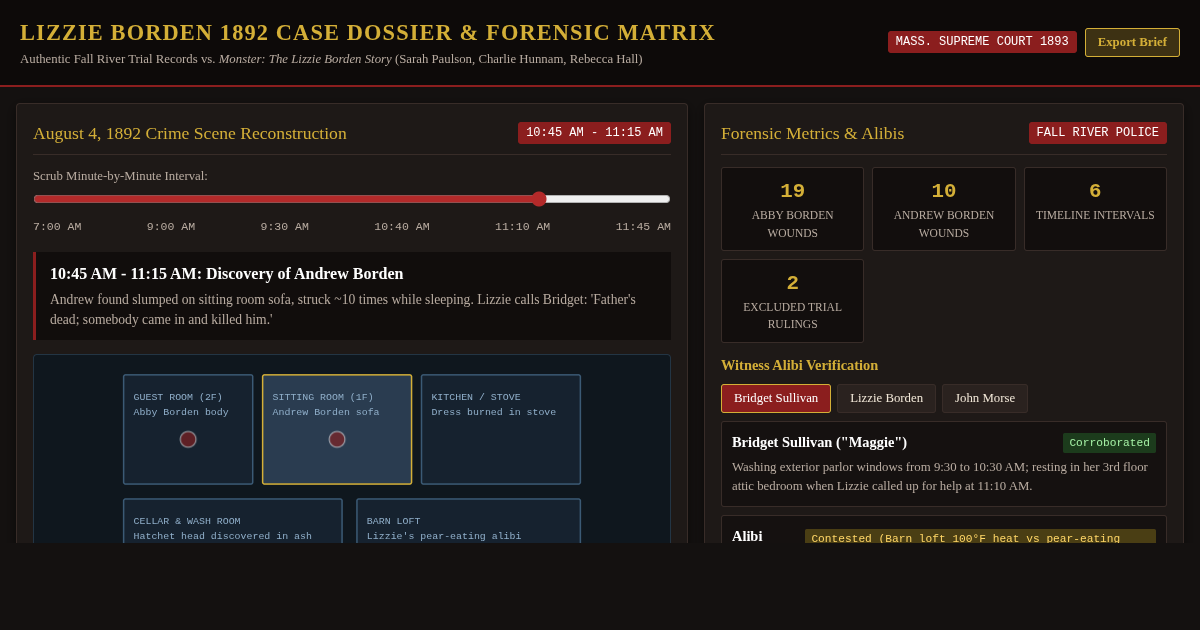Click the Lizzie Borden 1892 Case Dossier title
The width and height of the screenshot is (1200, 630).
click(368, 33)
